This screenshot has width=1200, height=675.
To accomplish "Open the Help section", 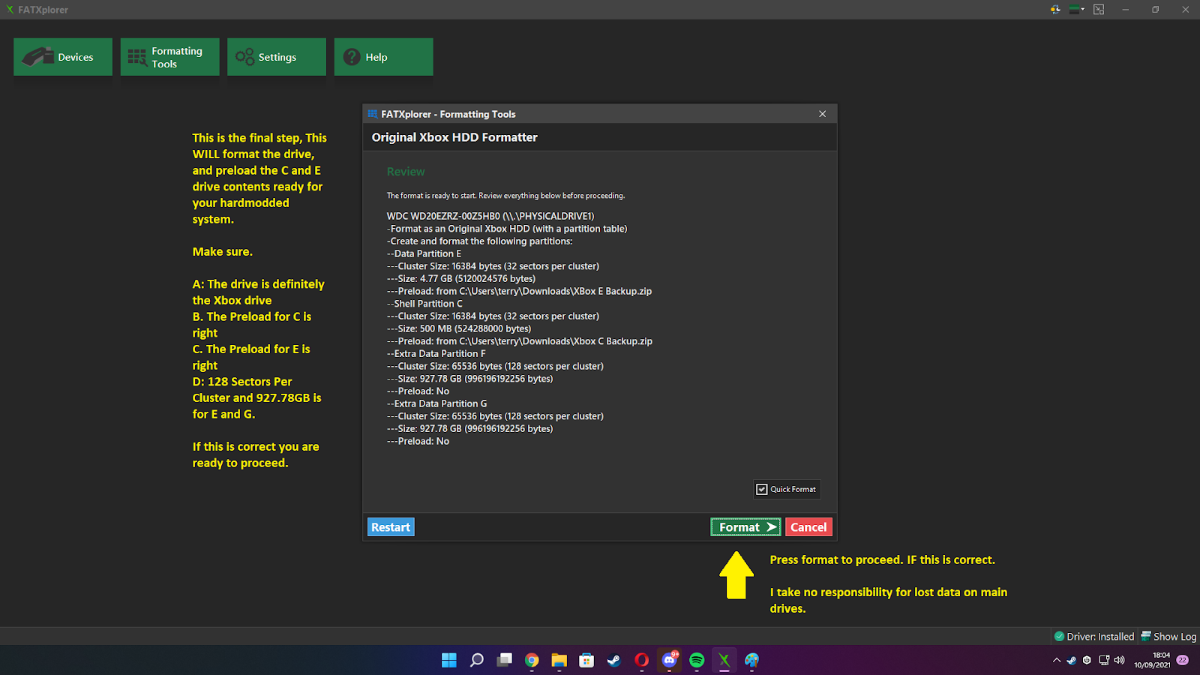I will click(x=383, y=57).
